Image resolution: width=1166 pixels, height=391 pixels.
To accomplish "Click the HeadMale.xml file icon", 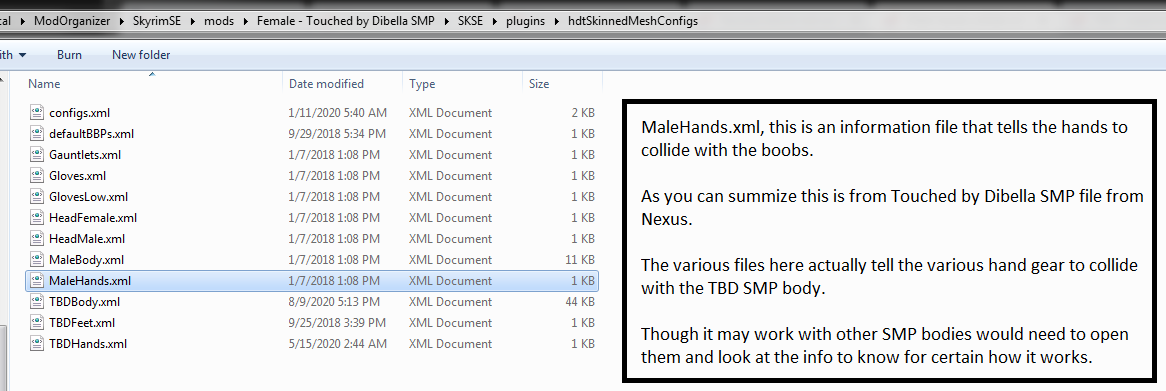I will click(37, 239).
